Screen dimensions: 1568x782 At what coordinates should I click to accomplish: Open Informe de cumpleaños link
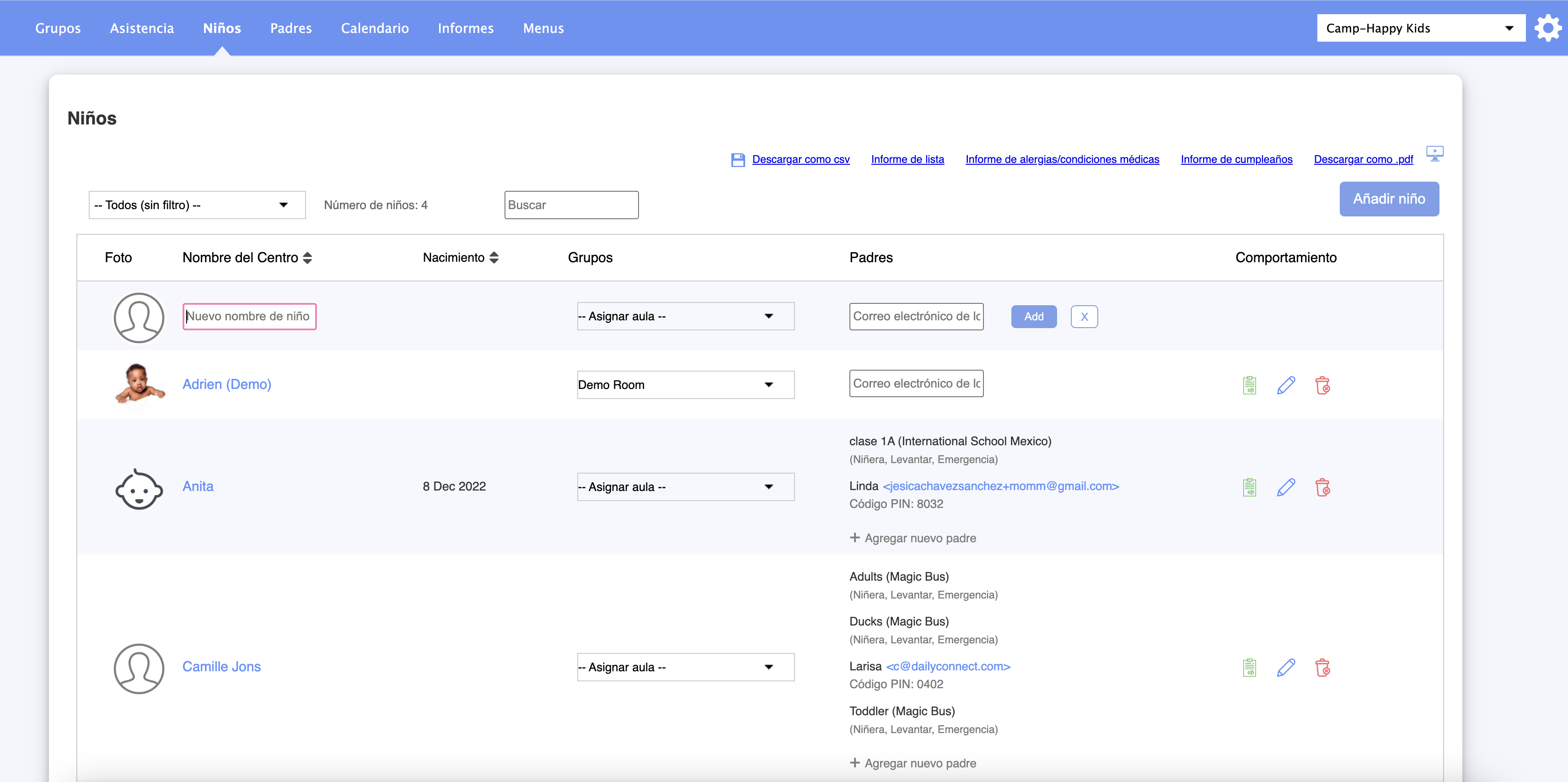click(x=1235, y=159)
